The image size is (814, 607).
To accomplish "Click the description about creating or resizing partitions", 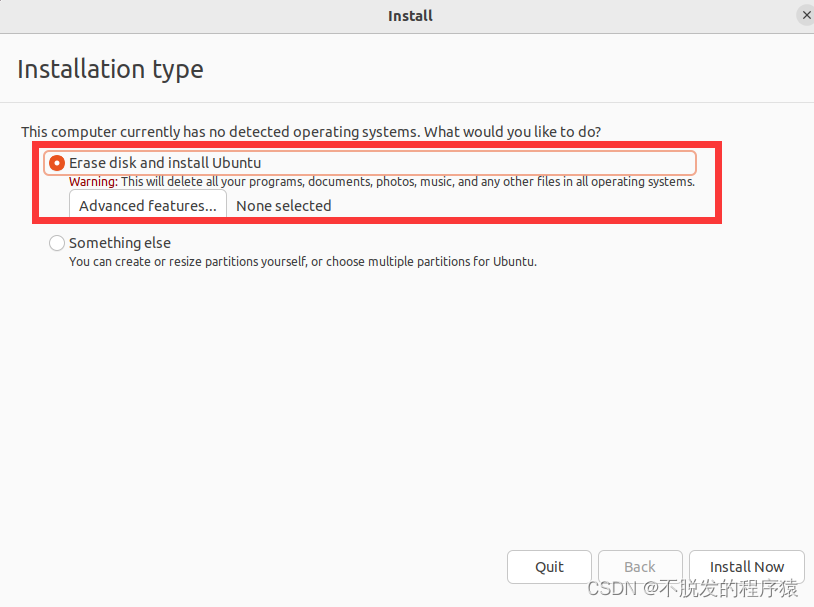I will (303, 262).
